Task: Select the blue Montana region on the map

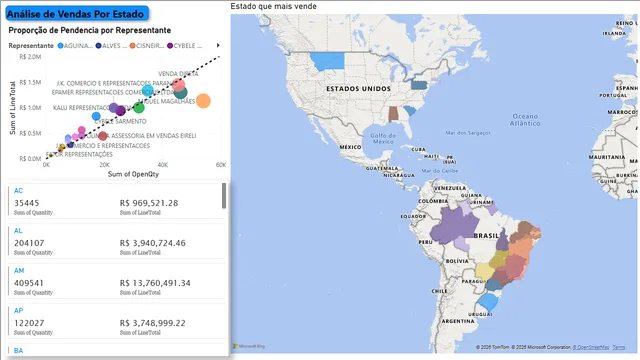Action: coord(328,61)
